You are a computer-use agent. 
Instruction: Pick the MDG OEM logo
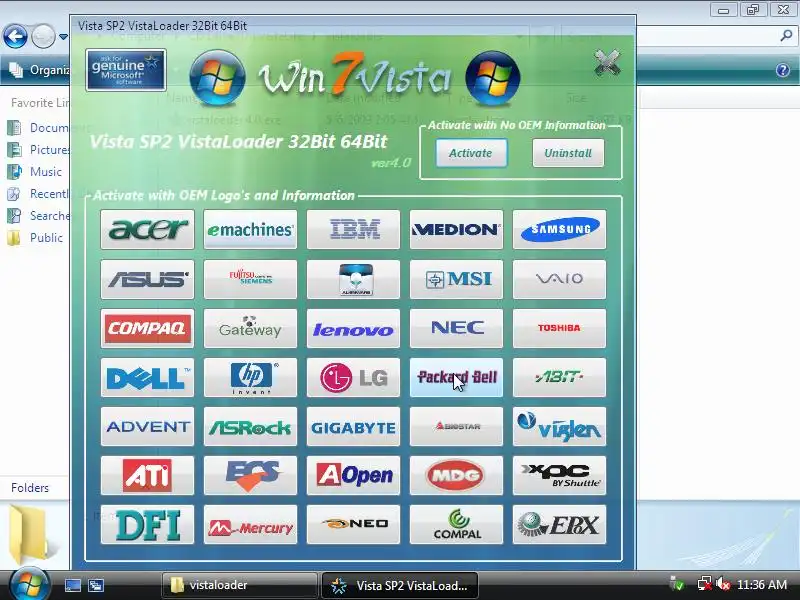click(456, 476)
